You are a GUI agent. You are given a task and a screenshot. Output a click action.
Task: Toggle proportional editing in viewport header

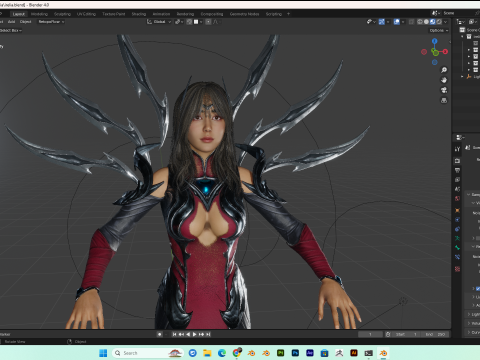[x=208, y=22]
